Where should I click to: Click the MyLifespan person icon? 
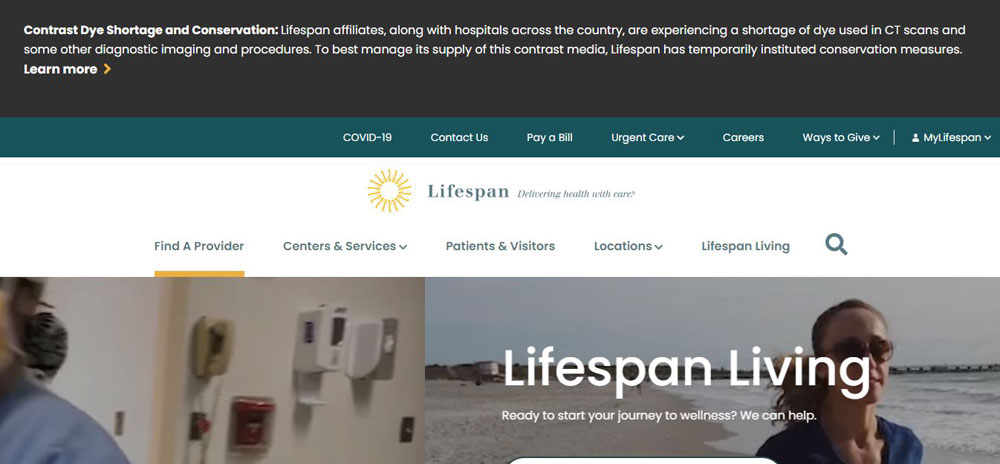point(915,138)
